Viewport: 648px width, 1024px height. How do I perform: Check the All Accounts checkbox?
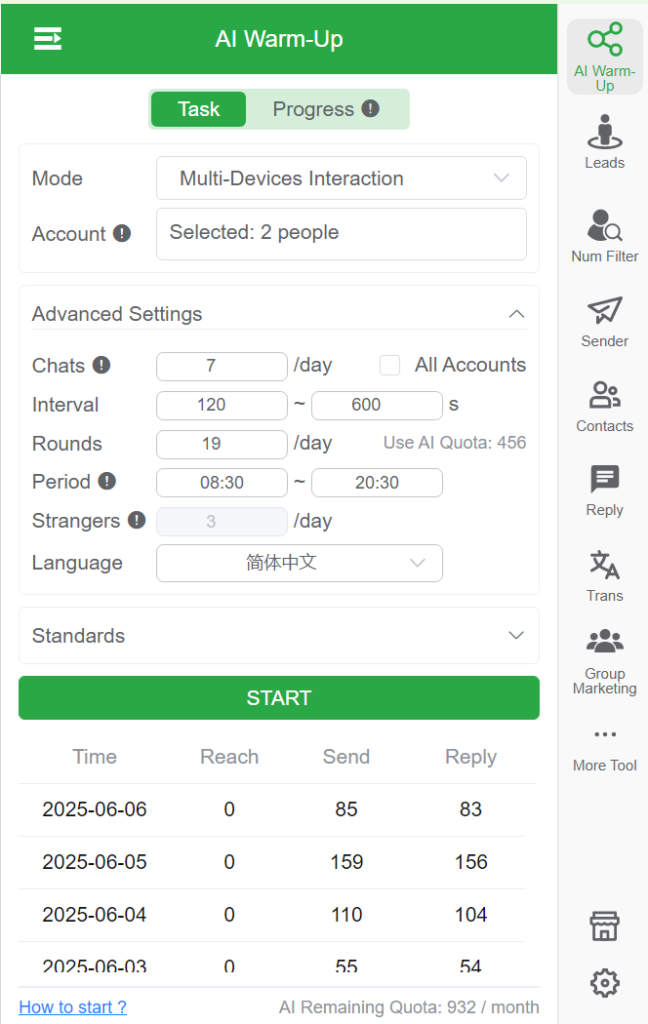390,365
